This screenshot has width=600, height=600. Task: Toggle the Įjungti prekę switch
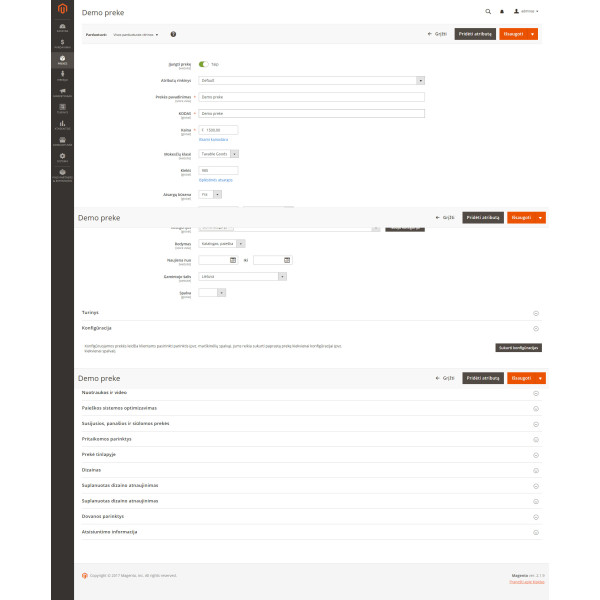(x=204, y=64)
